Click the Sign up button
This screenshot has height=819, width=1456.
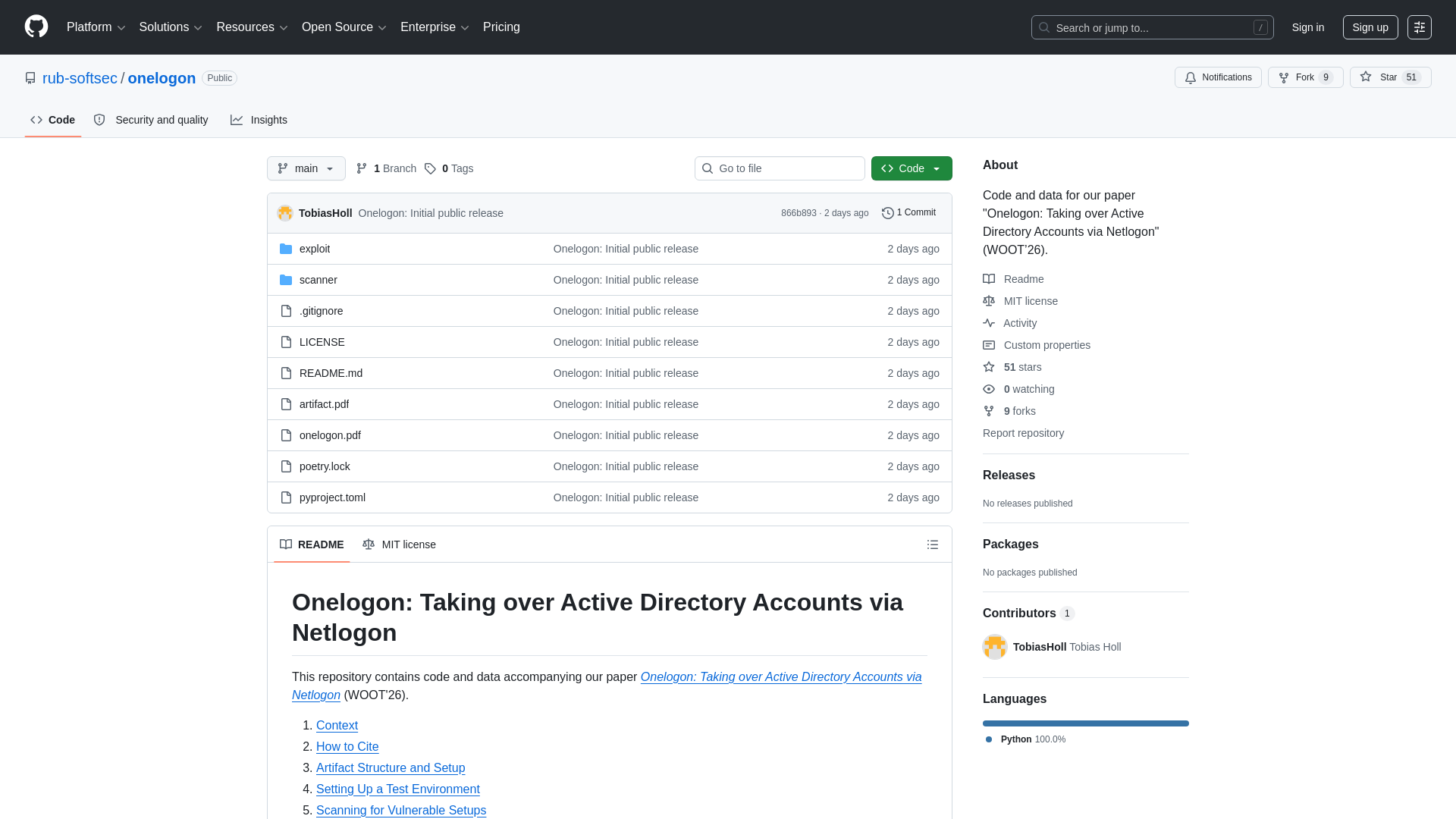point(1370,27)
